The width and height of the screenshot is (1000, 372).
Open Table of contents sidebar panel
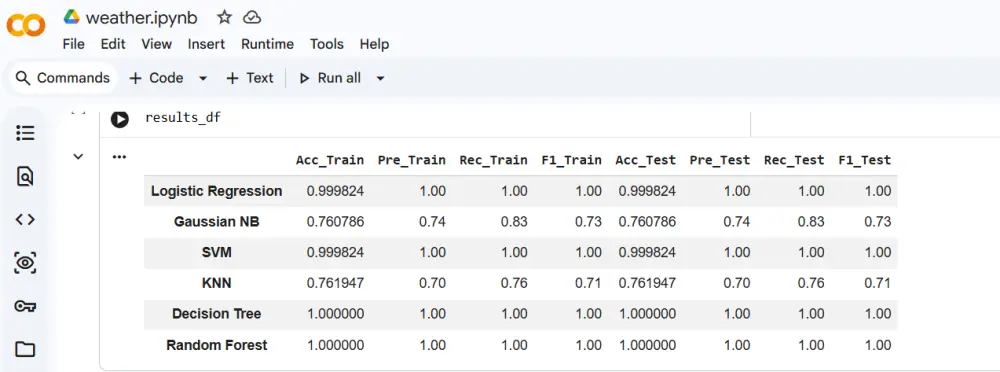point(25,133)
